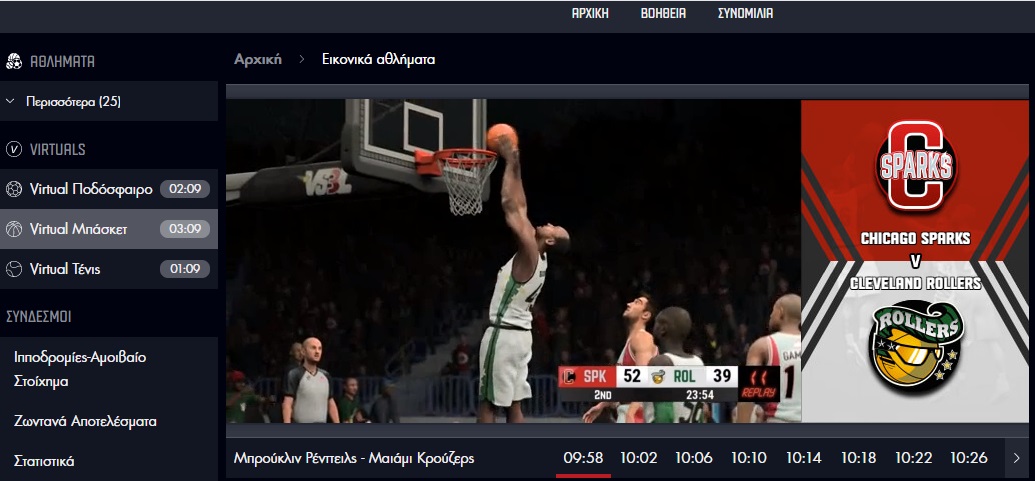
Task: Open Ζωντανά Αποτελέσματα live results link
Action: pyautogui.click(x=85, y=421)
